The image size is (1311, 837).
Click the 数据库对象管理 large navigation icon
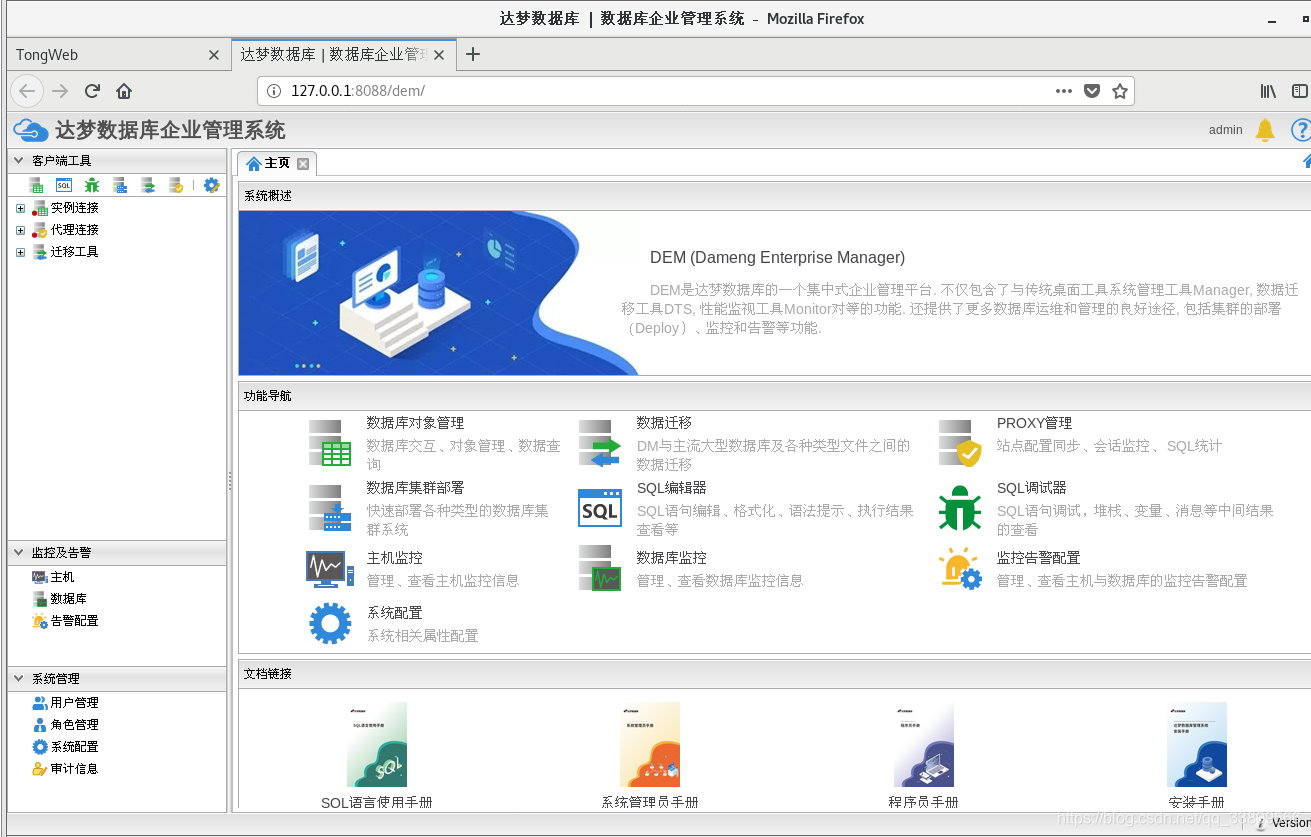coord(330,443)
